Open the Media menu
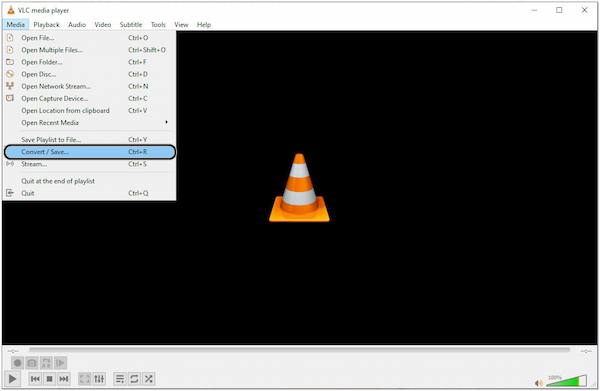 click(x=16, y=24)
